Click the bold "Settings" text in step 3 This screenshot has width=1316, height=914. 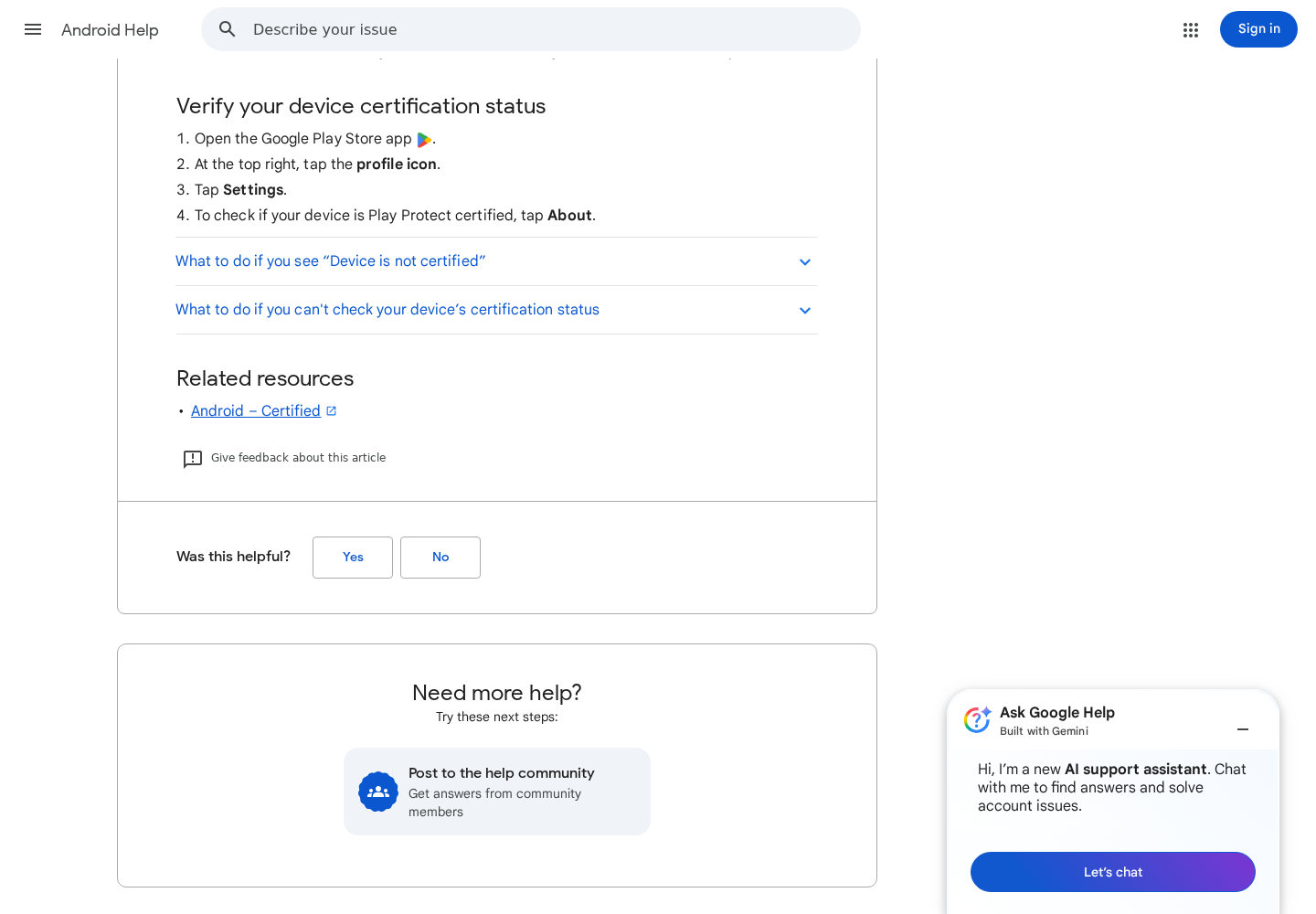coord(253,190)
